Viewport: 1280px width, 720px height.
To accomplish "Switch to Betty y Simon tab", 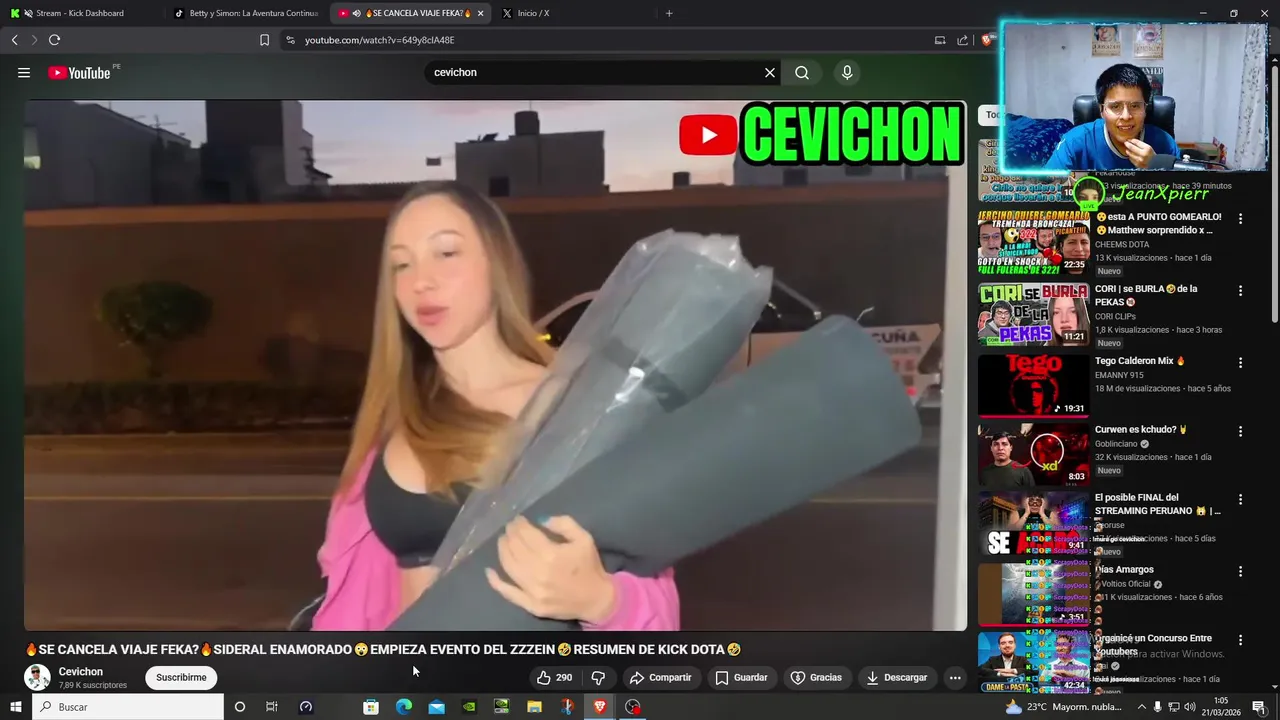I will (x=246, y=13).
